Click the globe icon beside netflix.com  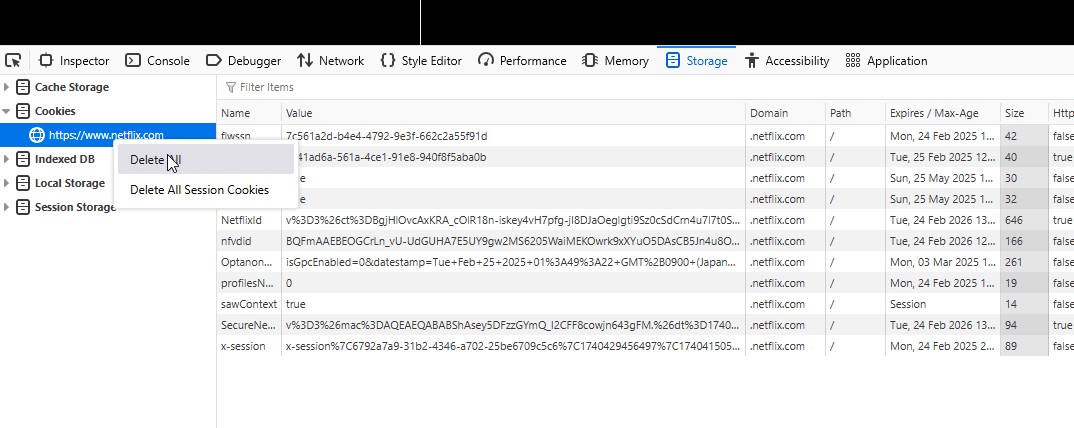click(x=37, y=135)
